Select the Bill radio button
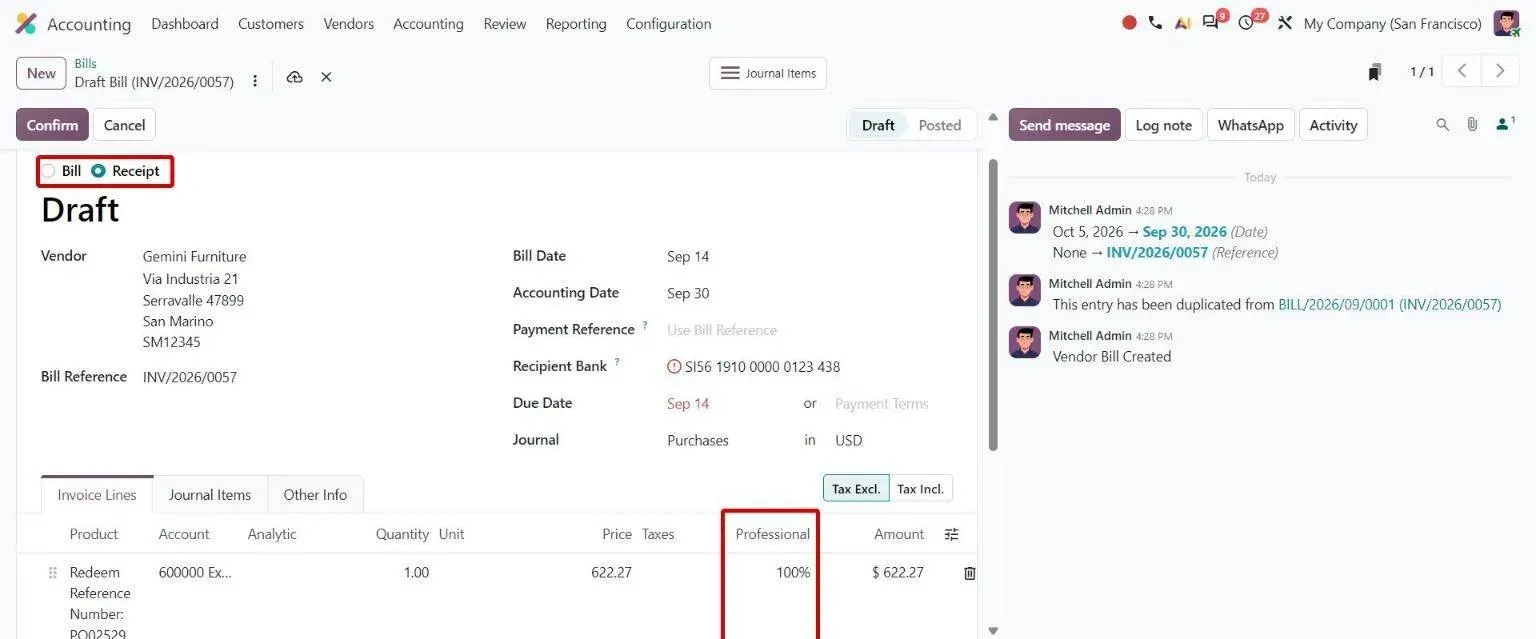The height and width of the screenshot is (639, 1536). [49, 171]
